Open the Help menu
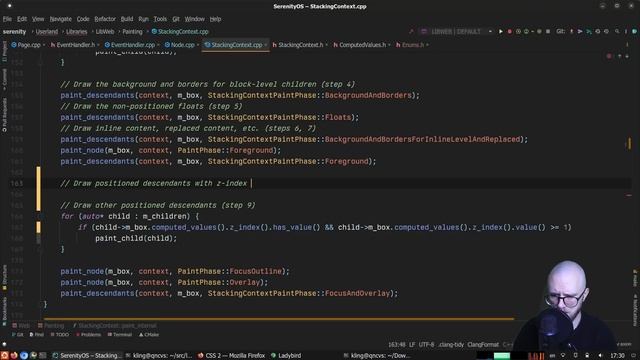Viewport: 640px width, 360px height. coord(215,19)
